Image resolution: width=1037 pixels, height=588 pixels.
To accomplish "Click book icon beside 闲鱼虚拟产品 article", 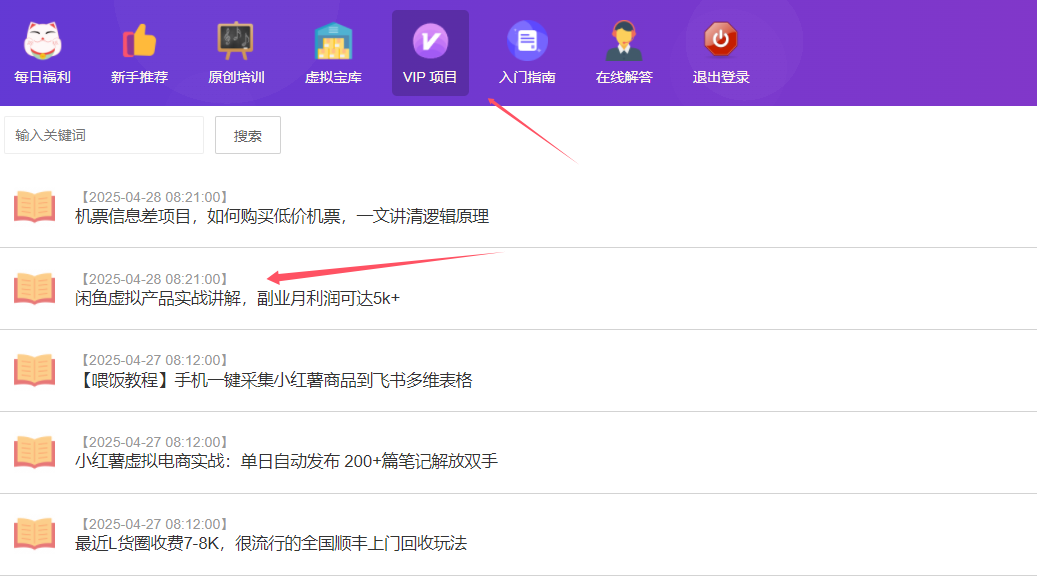I will 34,288.
